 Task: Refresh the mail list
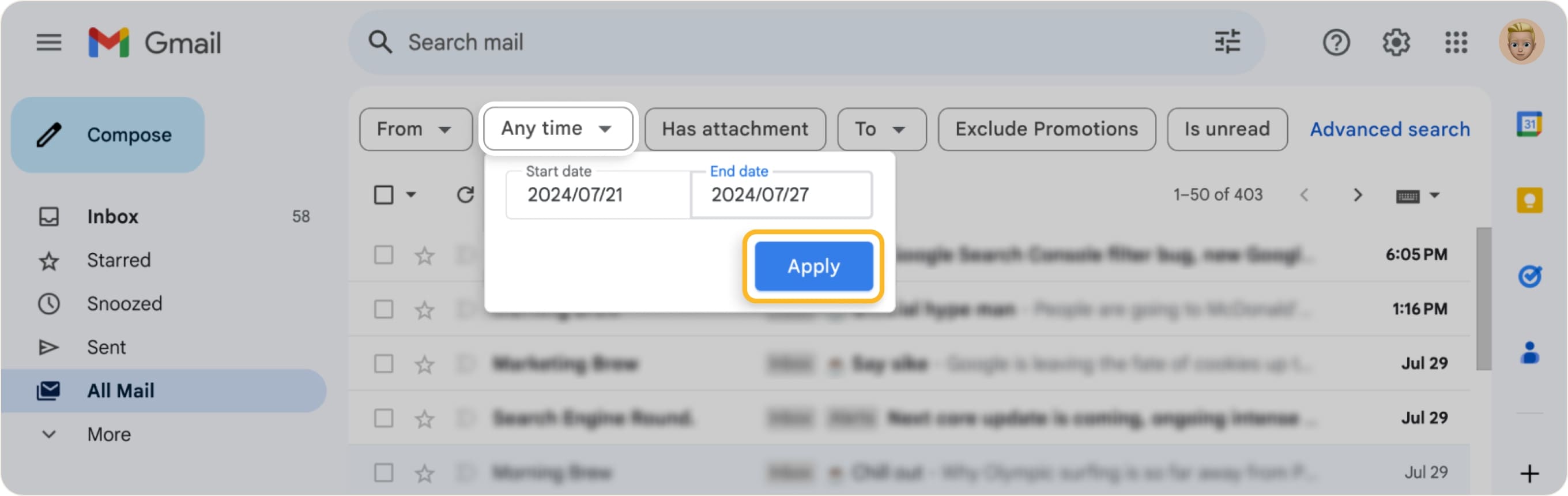465,194
